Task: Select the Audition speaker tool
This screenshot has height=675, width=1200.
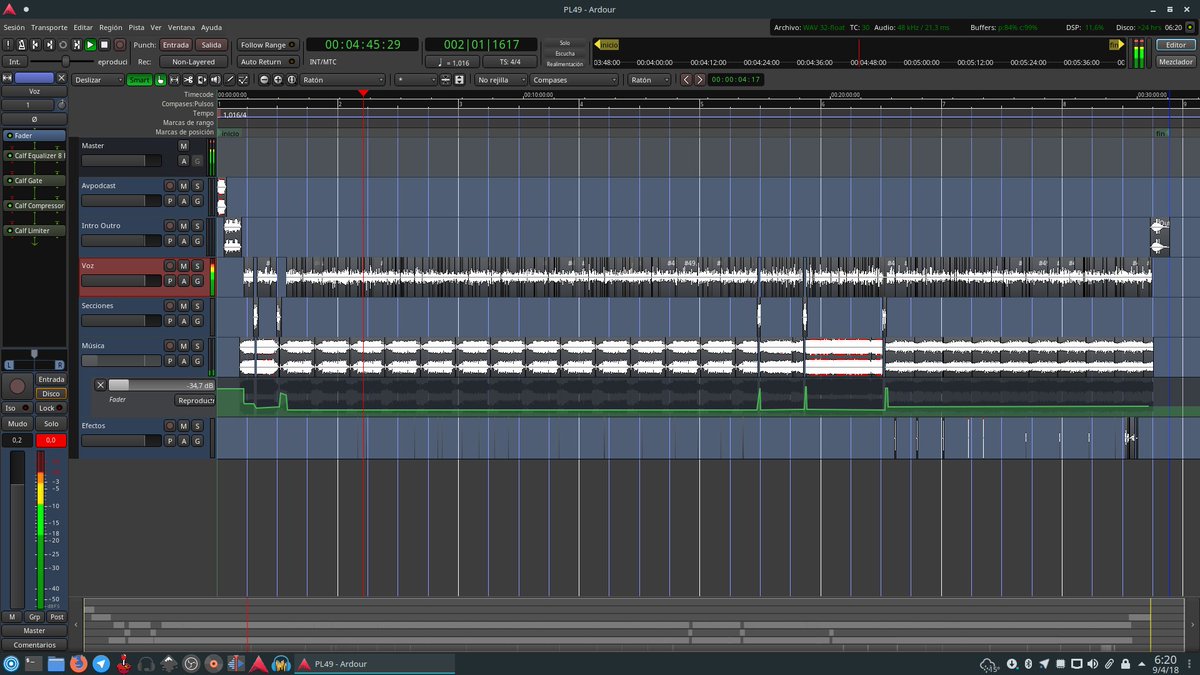Action: (x=216, y=79)
